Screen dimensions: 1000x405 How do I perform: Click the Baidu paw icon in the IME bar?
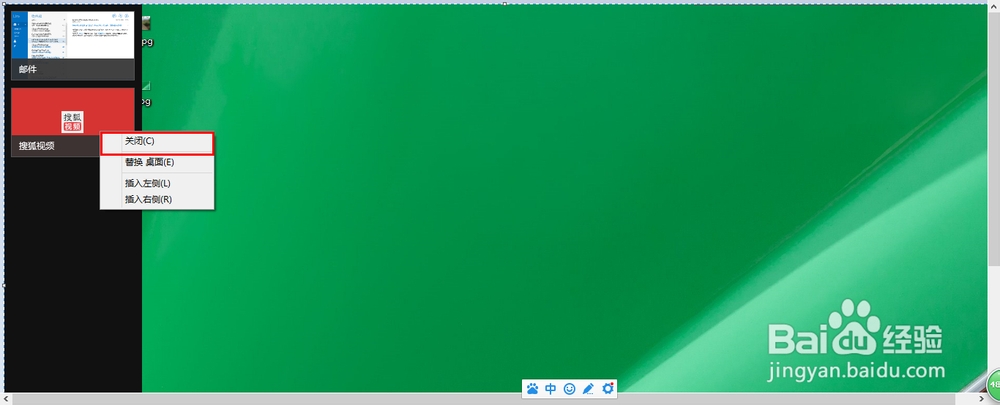(533, 388)
